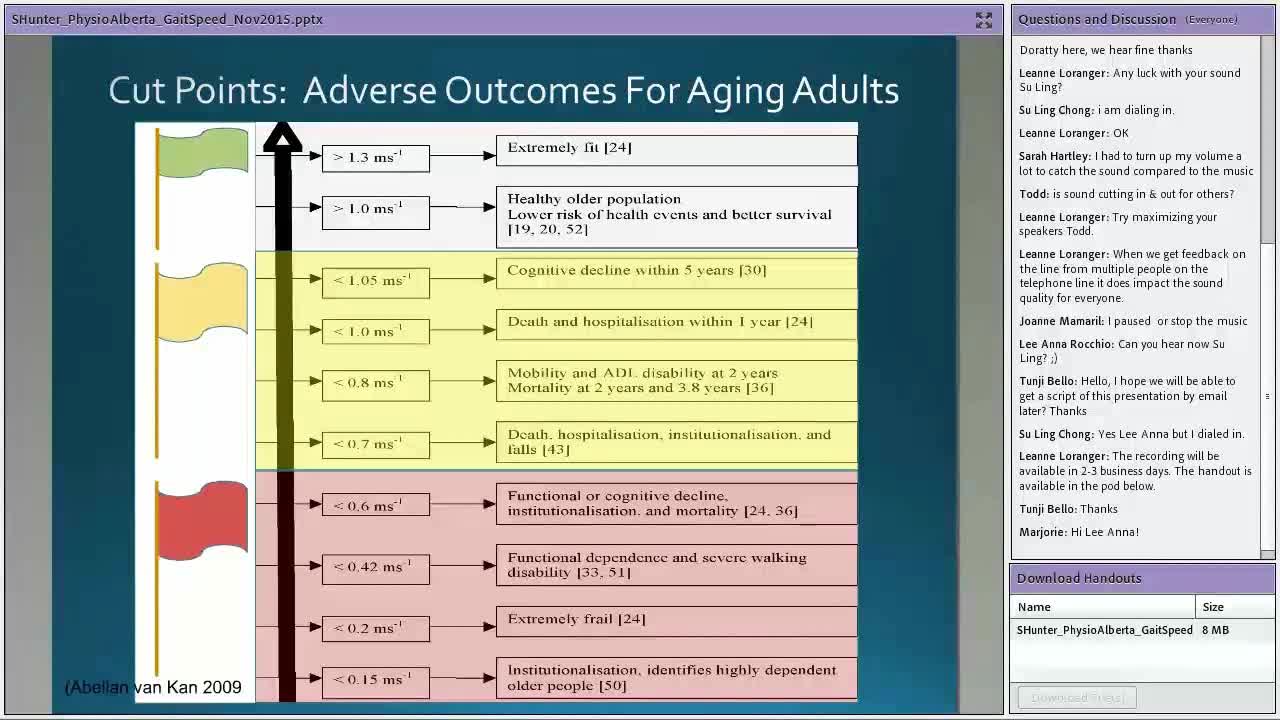Screen dimensions: 1280x720
Task: Click the Questions and Discussion pod title
Action: tap(1097, 19)
